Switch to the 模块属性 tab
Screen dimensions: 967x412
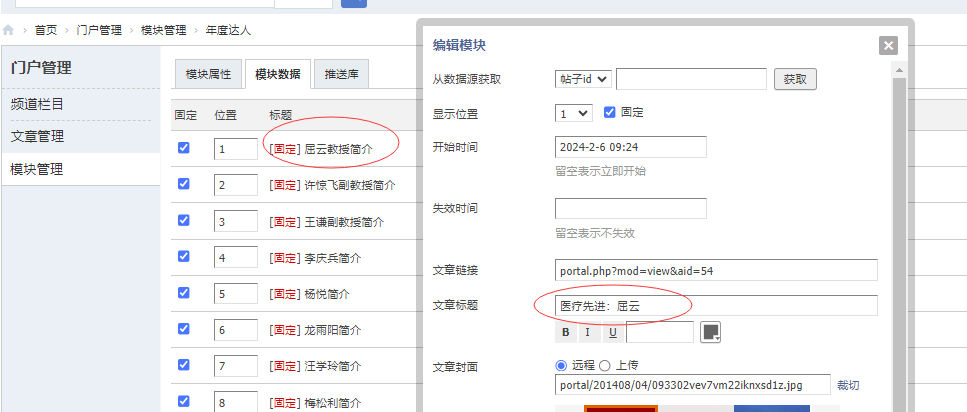(209, 74)
